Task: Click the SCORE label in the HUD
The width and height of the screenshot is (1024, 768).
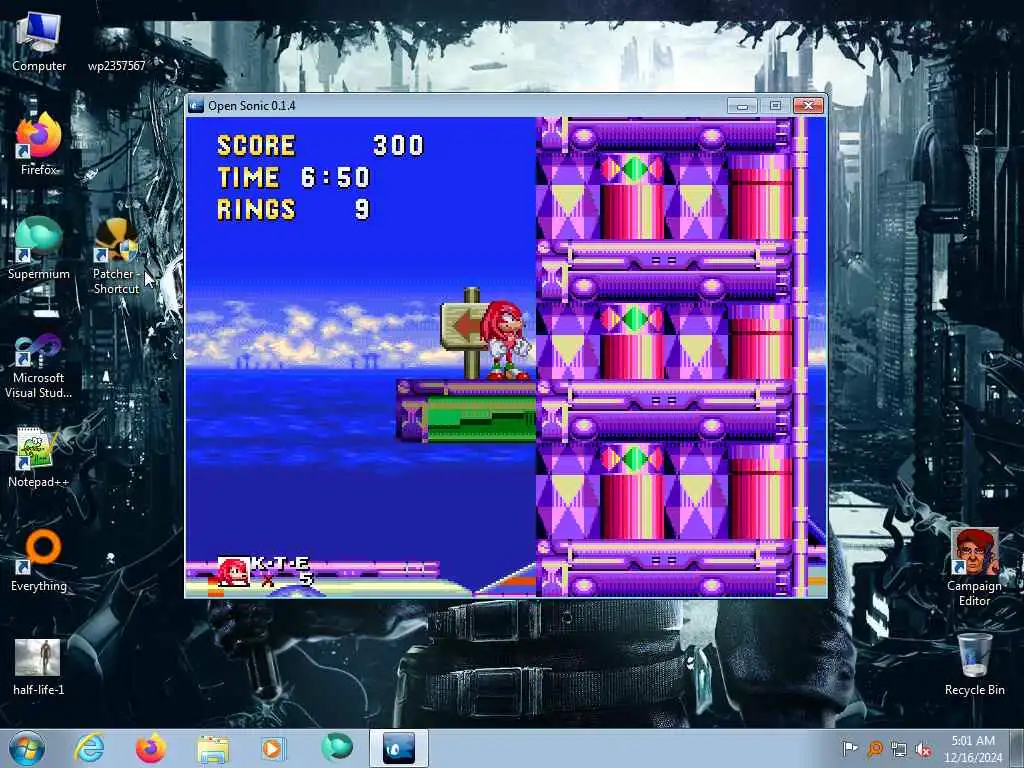Action: point(256,145)
